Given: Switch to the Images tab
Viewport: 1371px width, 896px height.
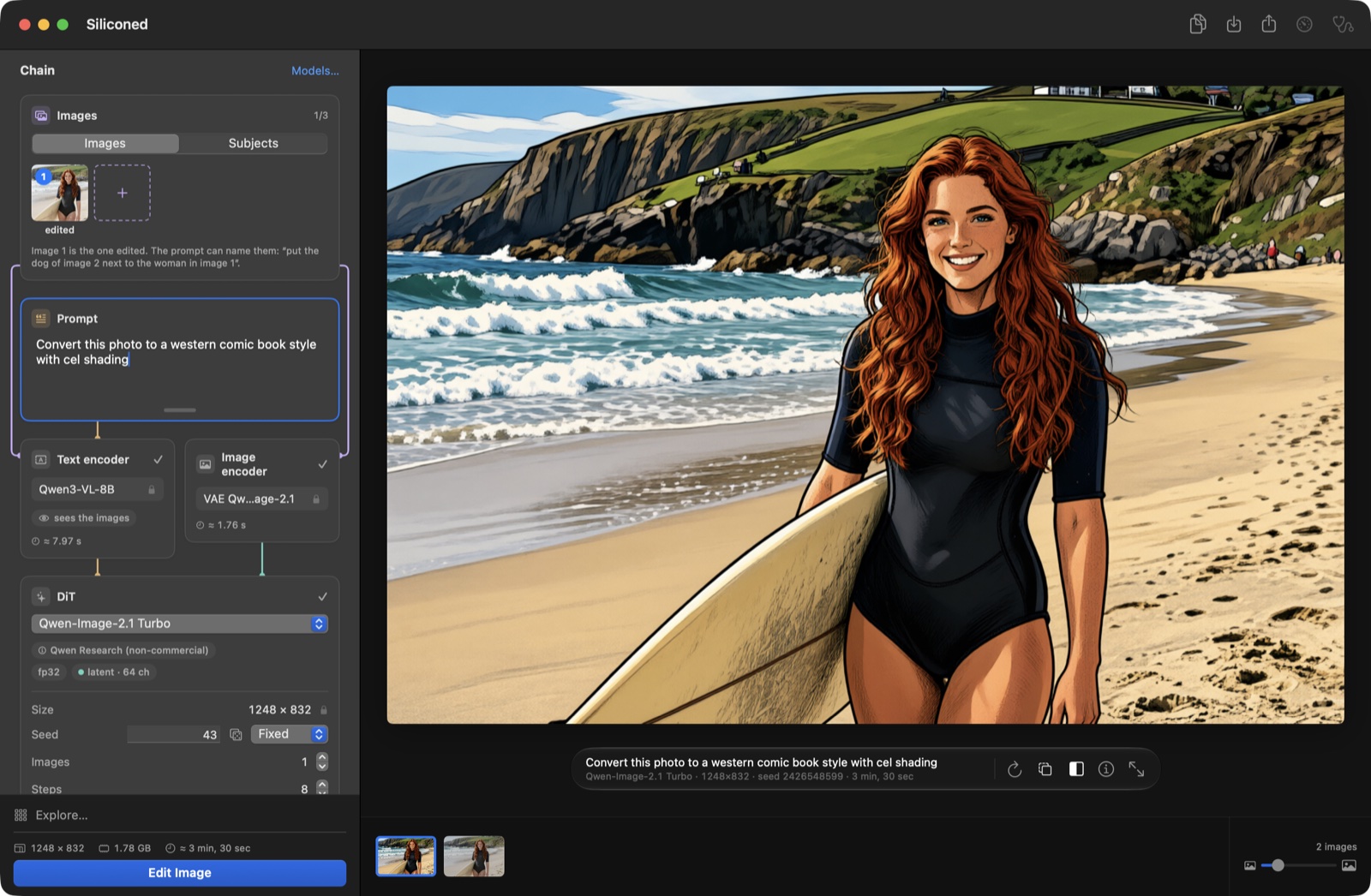Looking at the screenshot, I should click(105, 143).
